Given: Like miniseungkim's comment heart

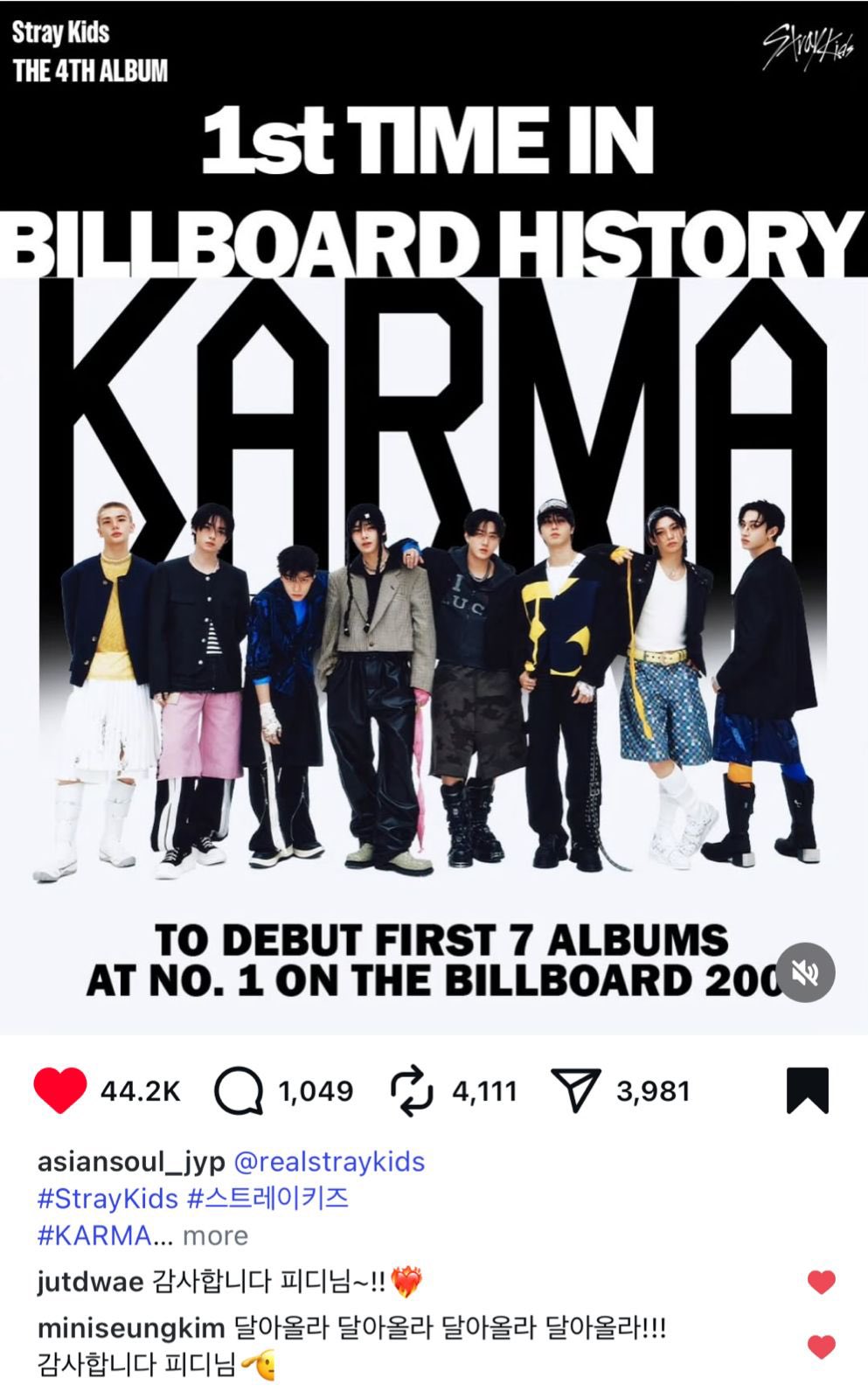Looking at the screenshot, I should pos(821,1347).
